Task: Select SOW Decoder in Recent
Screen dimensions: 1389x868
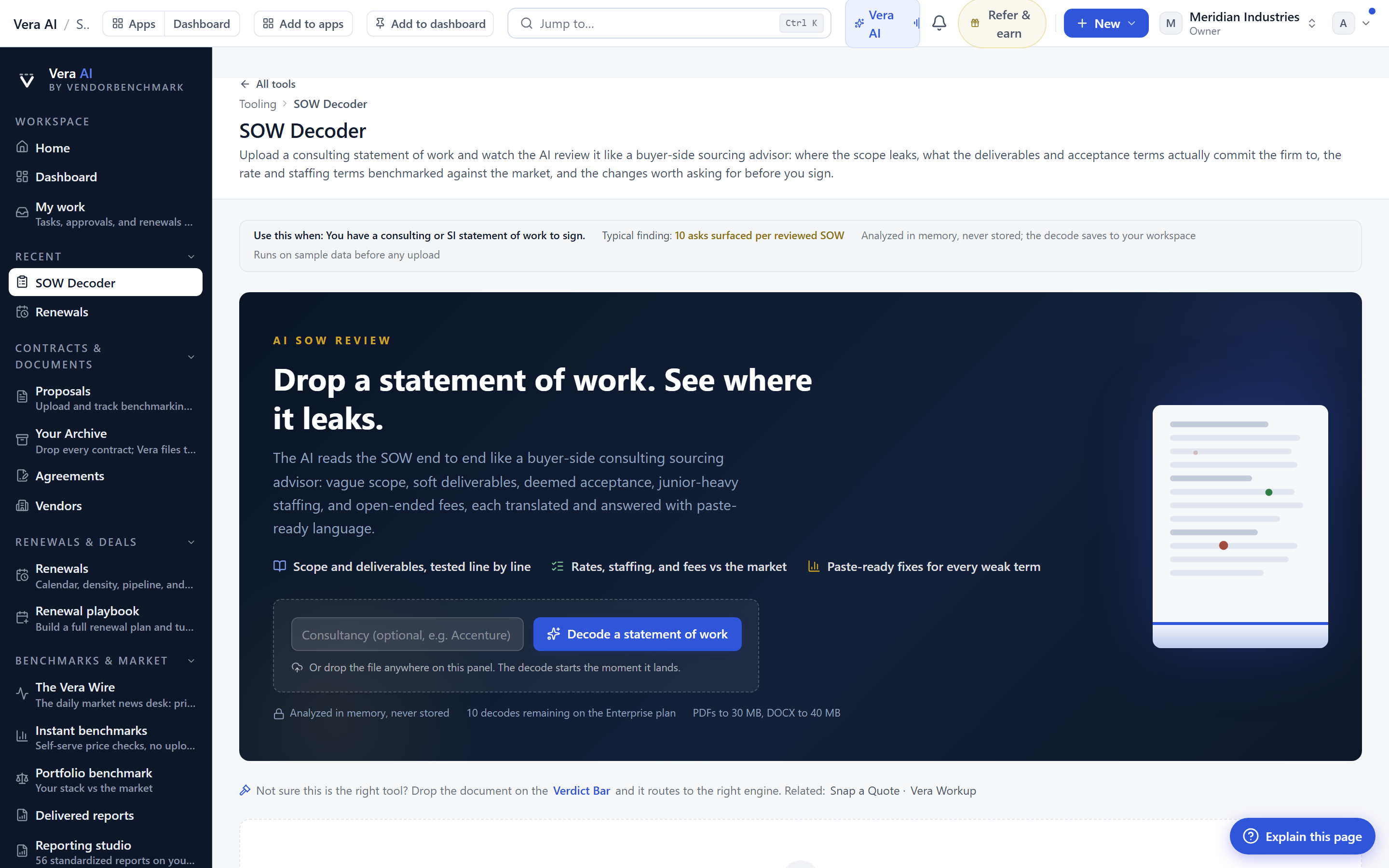Action: pos(106,283)
